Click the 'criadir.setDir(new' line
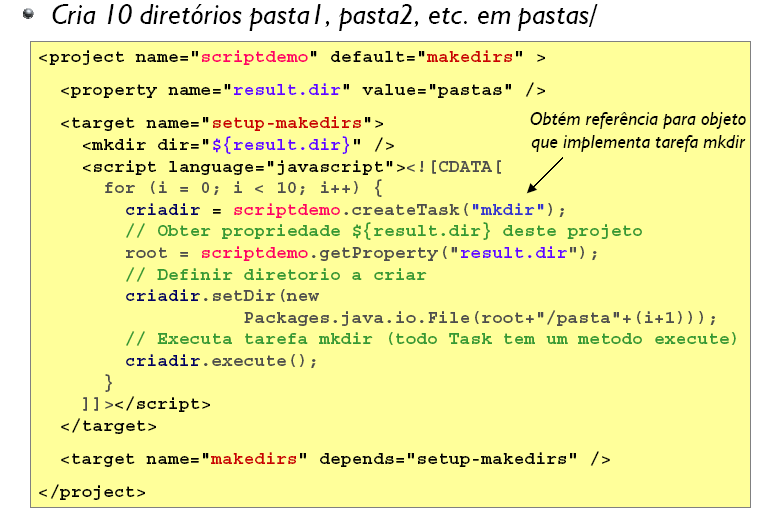Image resolution: width=757 pixels, height=511 pixels. [222, 296]
